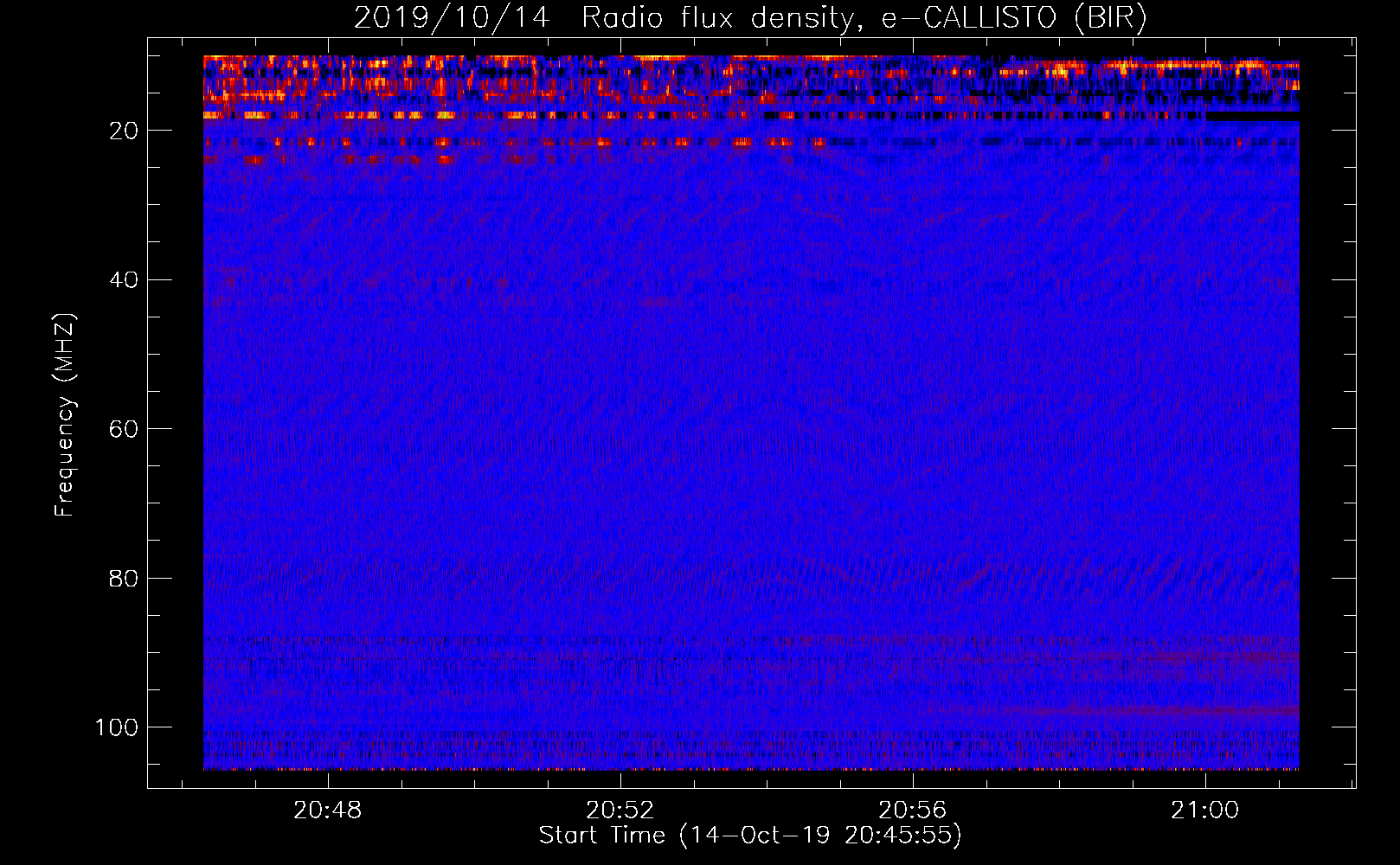This screenshot has width=1400, height=865.
Task: Click the 21:00 time tick label
Action: tap(1205, 811)
